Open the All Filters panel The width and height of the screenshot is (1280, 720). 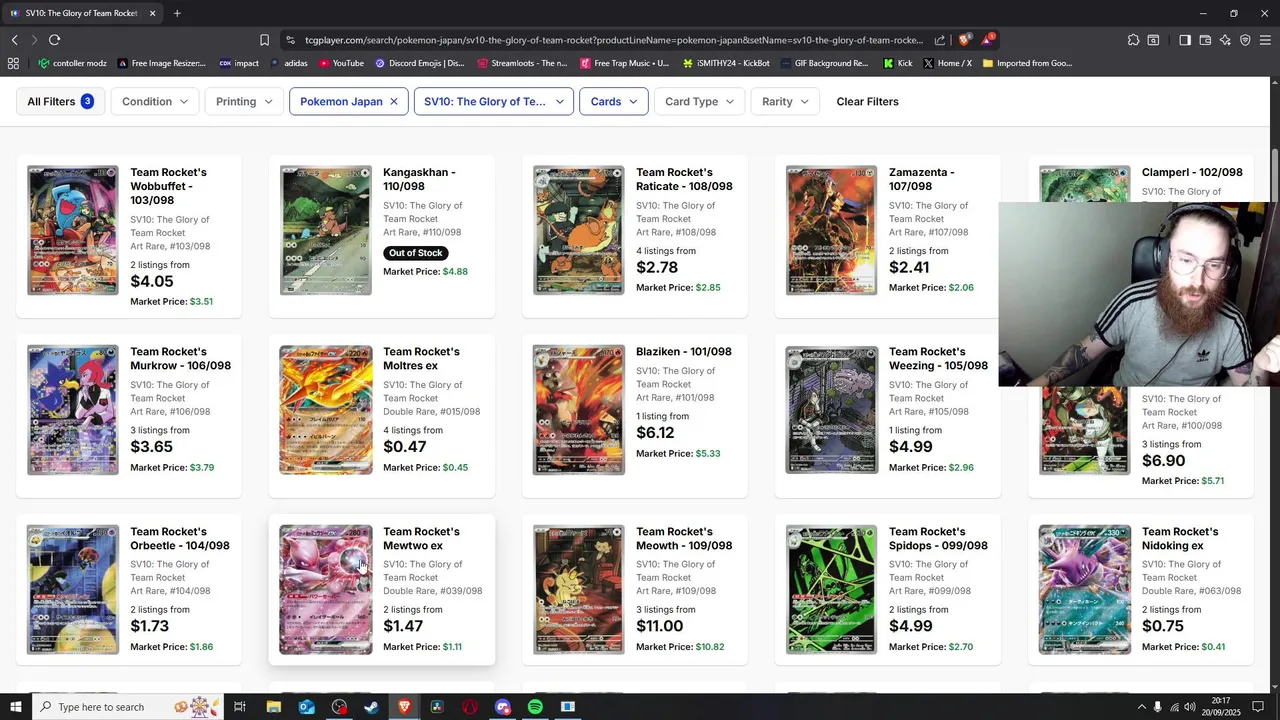click(x=60, y=102)
